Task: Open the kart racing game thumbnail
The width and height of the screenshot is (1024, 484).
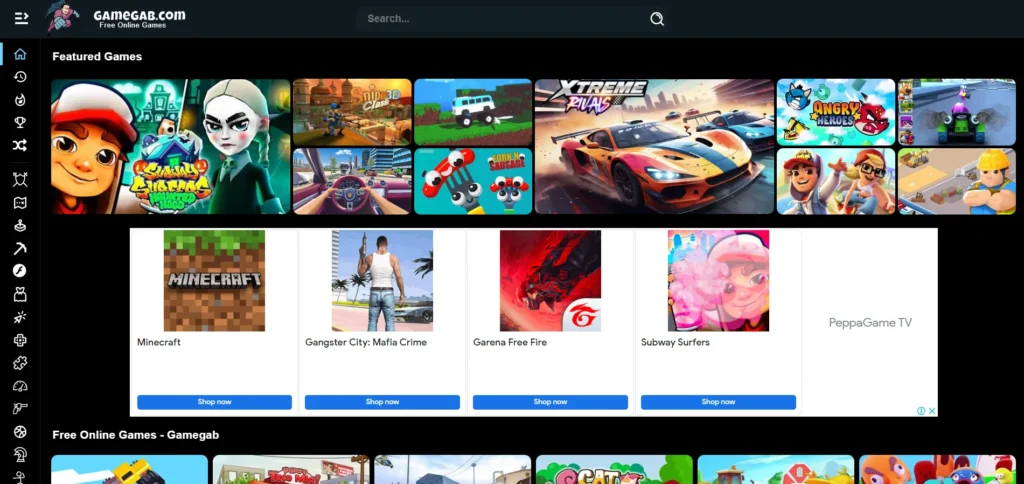Action: pyautogui.click(x=957, y=112)
